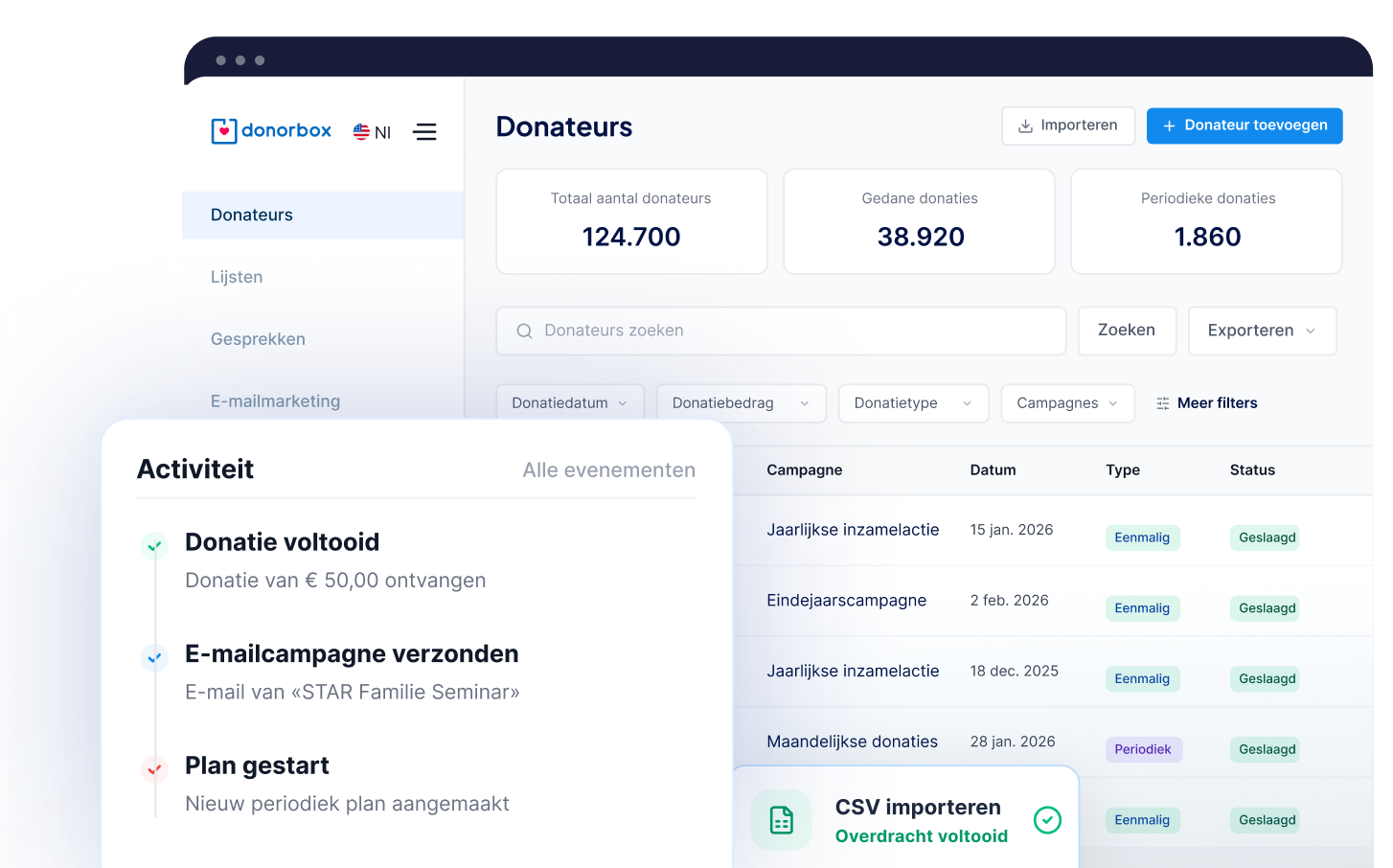Open the NL language flag selector
Screen dimensions: 1393x868
(372, 132)
